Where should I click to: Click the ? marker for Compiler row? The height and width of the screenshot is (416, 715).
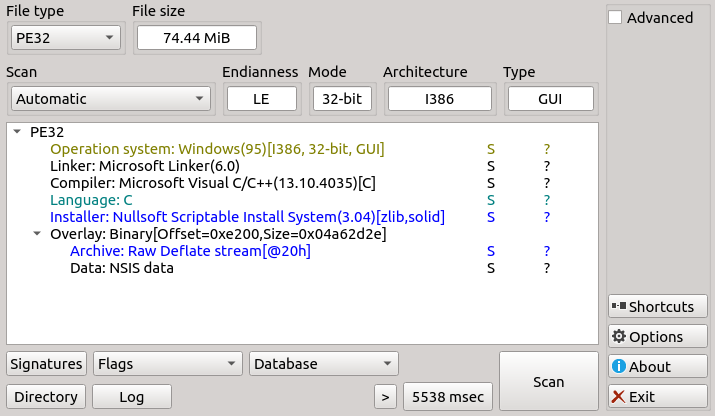[x=547, y=183]
